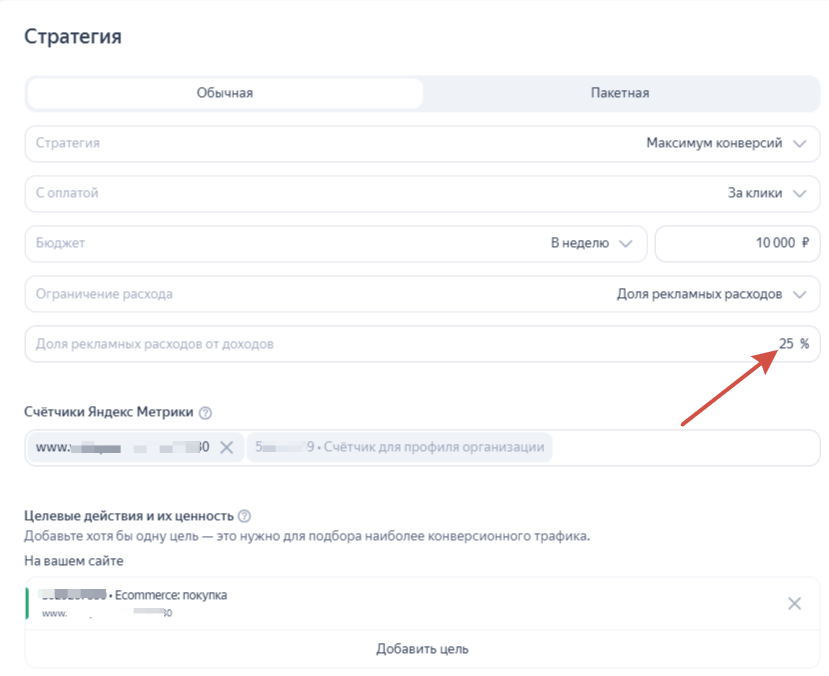829x676 pixels.
Task: Click chevron in Ограничение расхода row
Action: click(799, 294)
